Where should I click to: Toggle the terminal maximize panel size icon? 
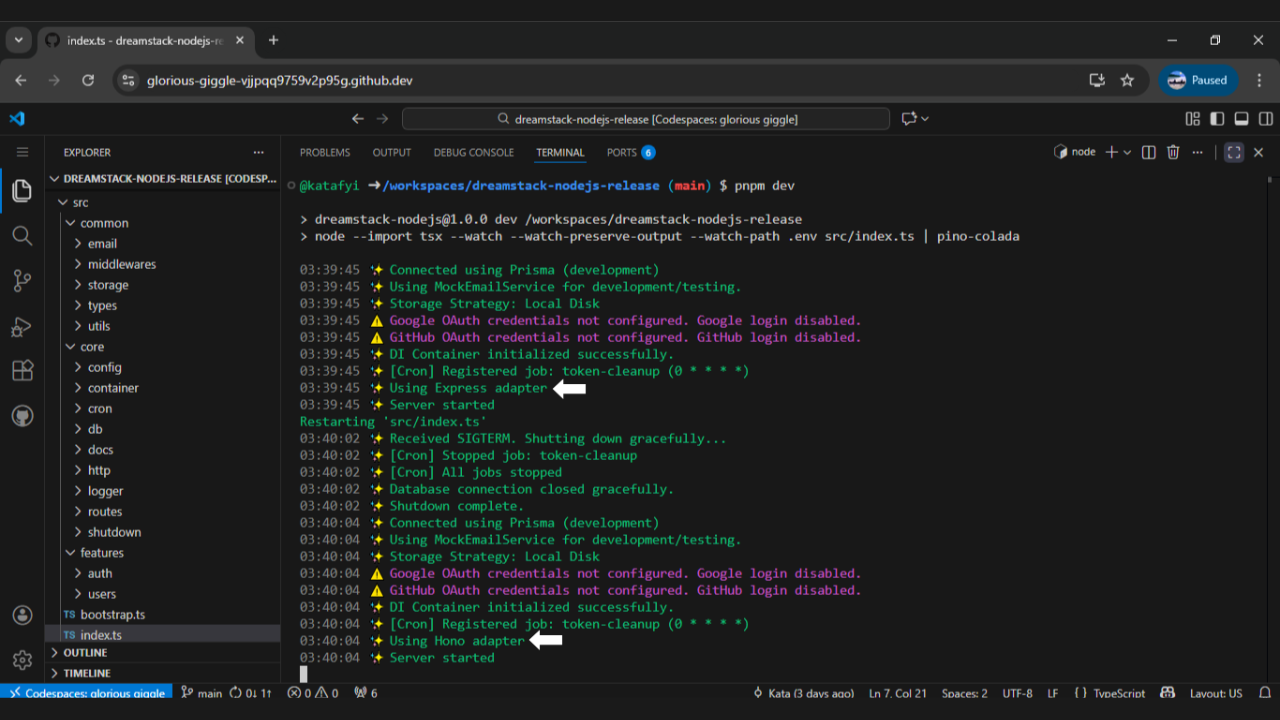1234,152
